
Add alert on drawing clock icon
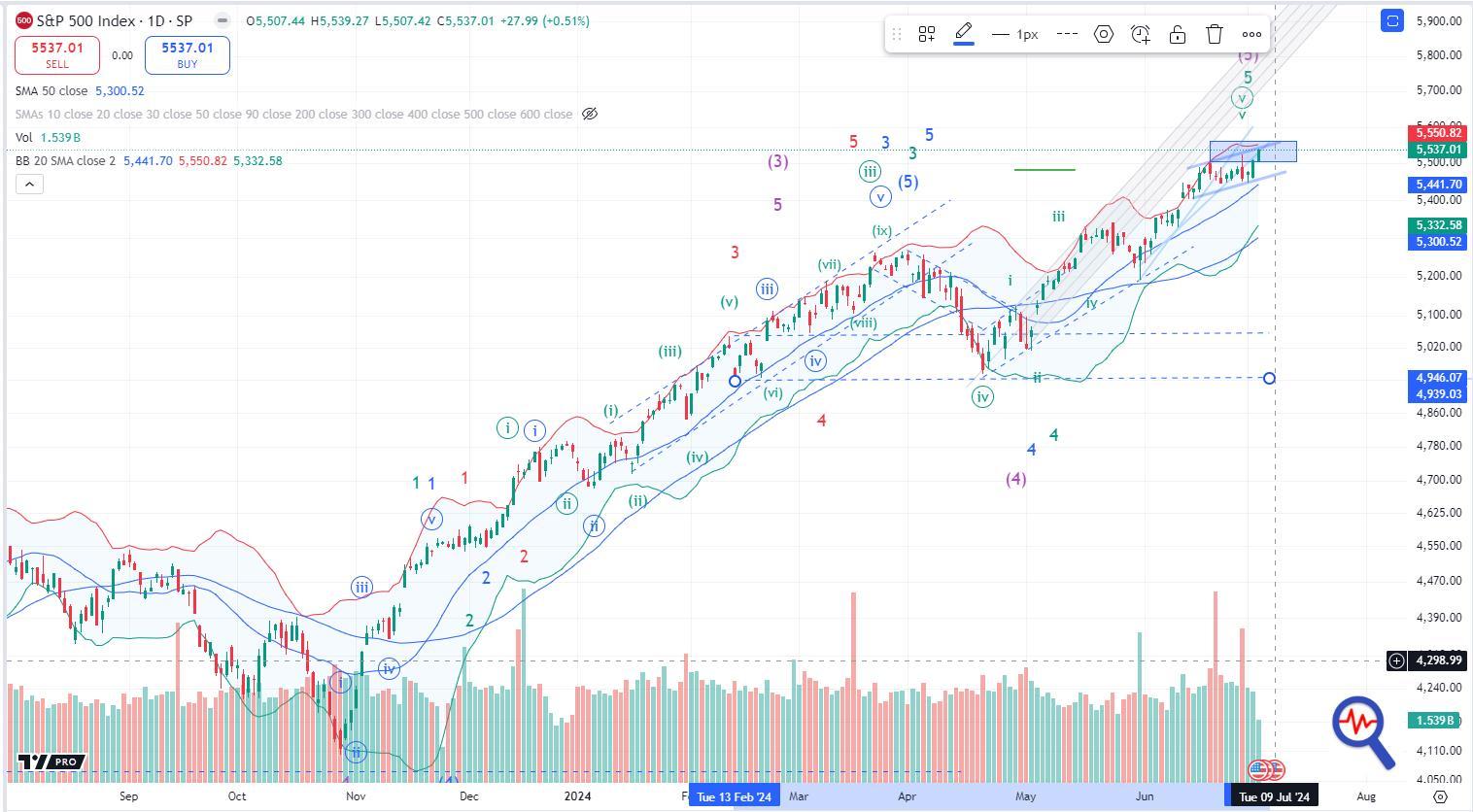tap(1141, 34)
